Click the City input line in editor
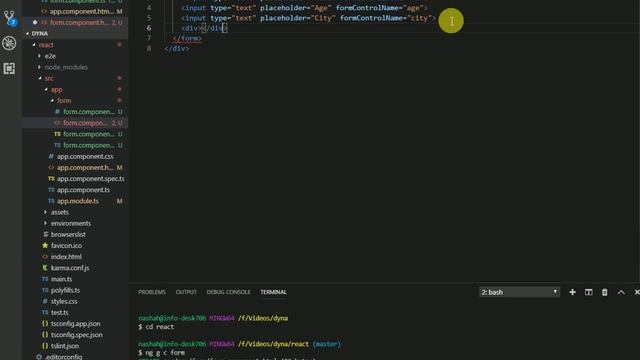 pos(308,18)
